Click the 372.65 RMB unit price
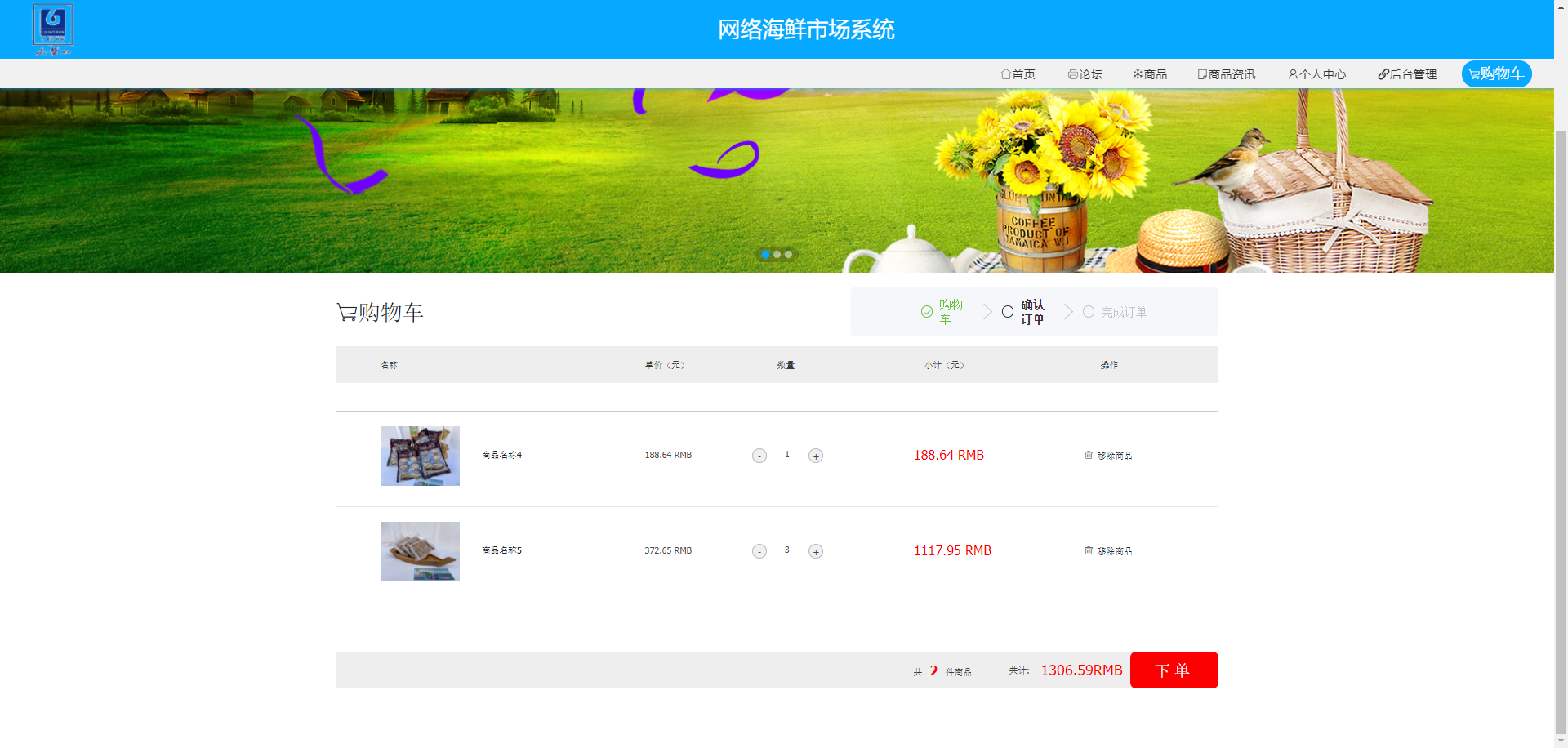 [x=668, y=550]
